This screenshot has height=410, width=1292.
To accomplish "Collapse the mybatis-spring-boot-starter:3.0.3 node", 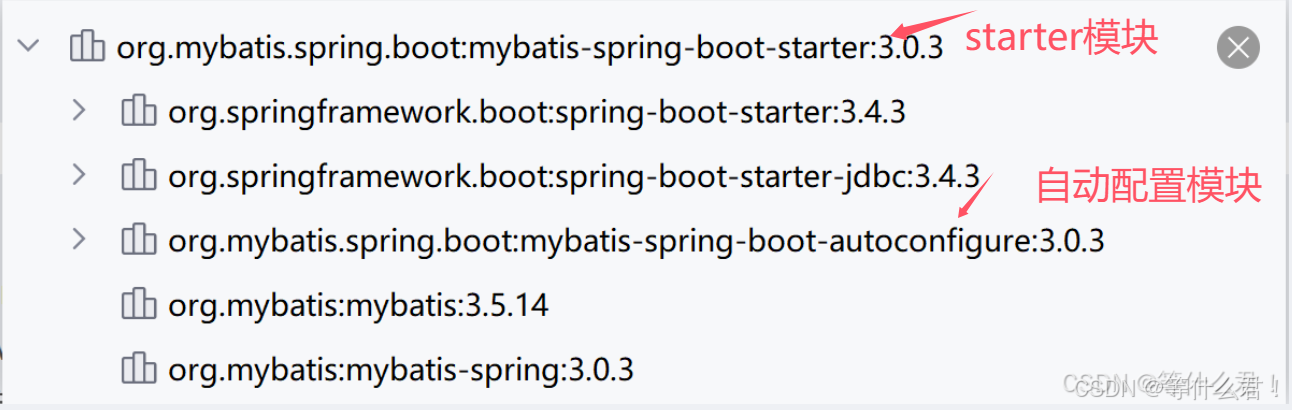I will click(28, 46).
